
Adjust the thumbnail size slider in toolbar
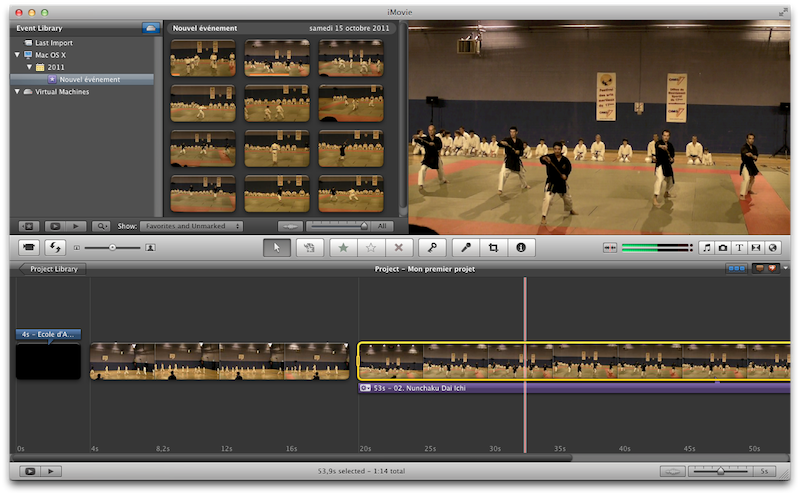(x=112, y=248)
